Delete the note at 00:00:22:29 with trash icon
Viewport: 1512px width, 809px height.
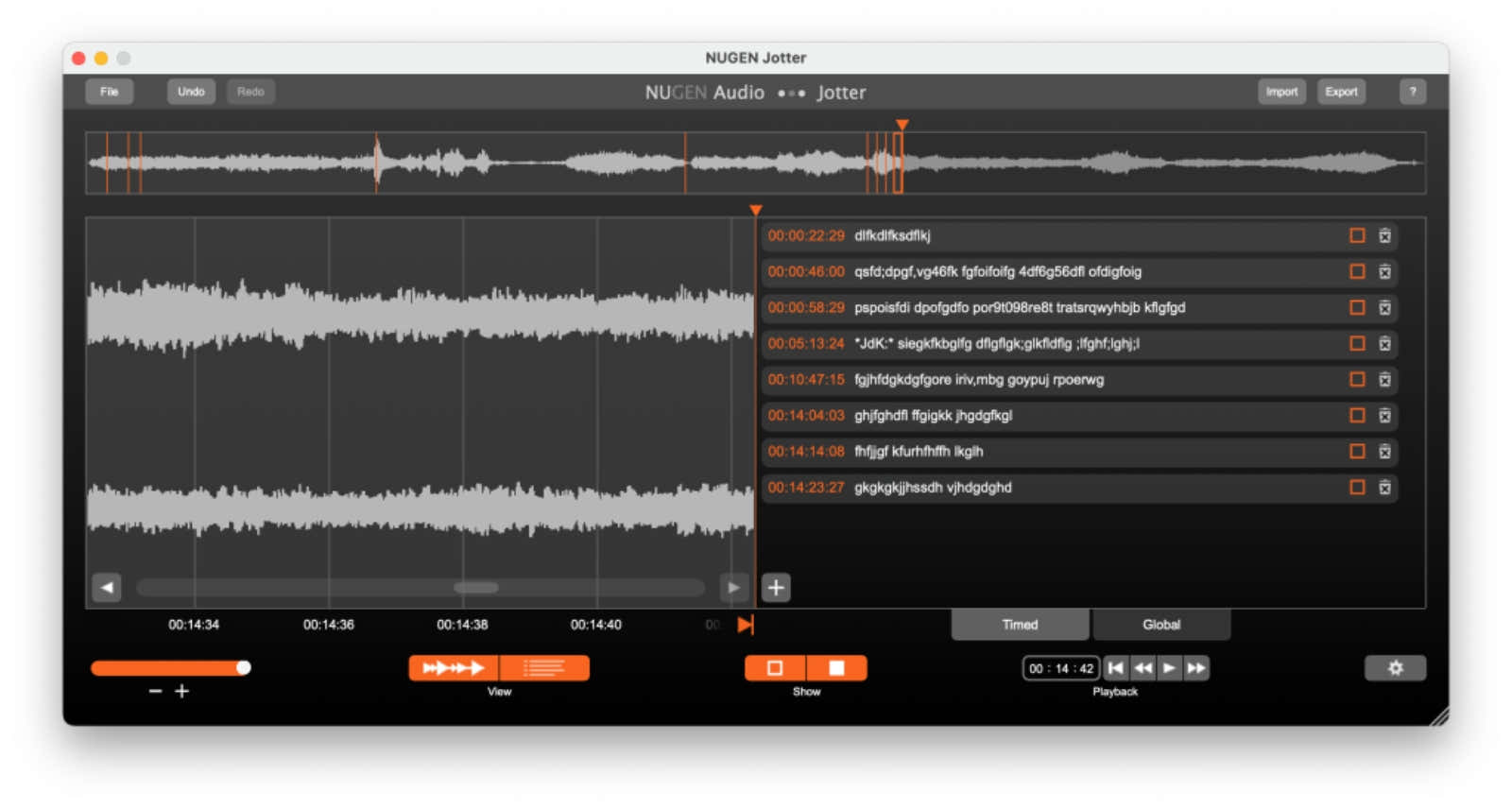[1384, 235]
